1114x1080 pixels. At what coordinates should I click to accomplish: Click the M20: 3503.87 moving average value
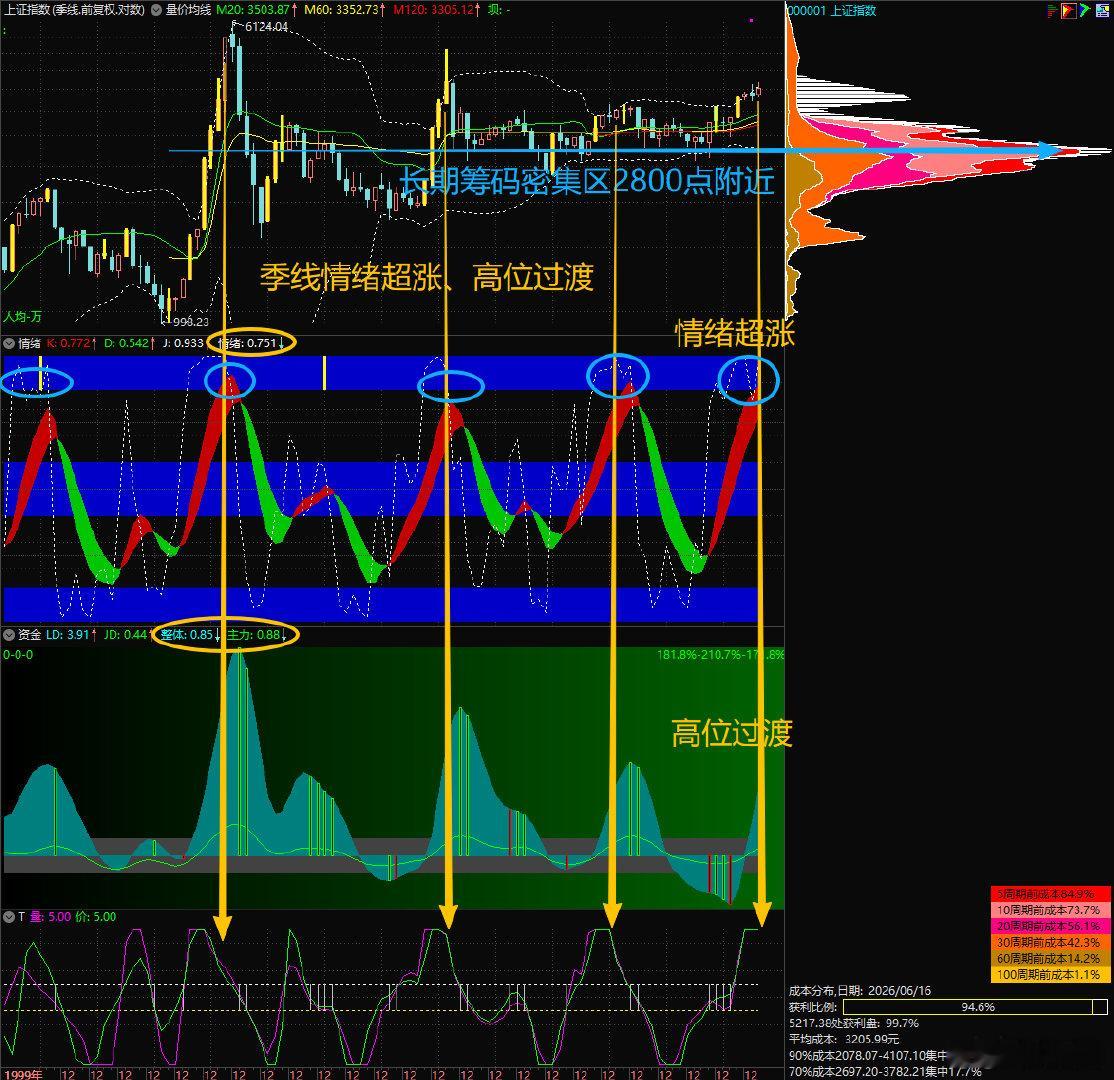[x=255, y=10]
